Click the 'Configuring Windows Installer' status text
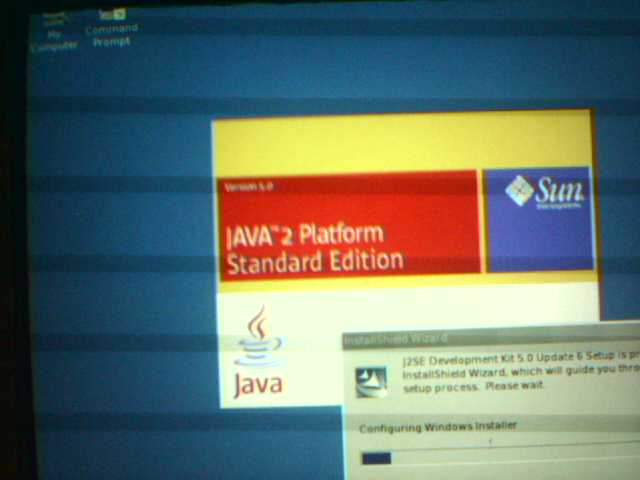The height and width of the screenshot is (480, 640). 438,427
